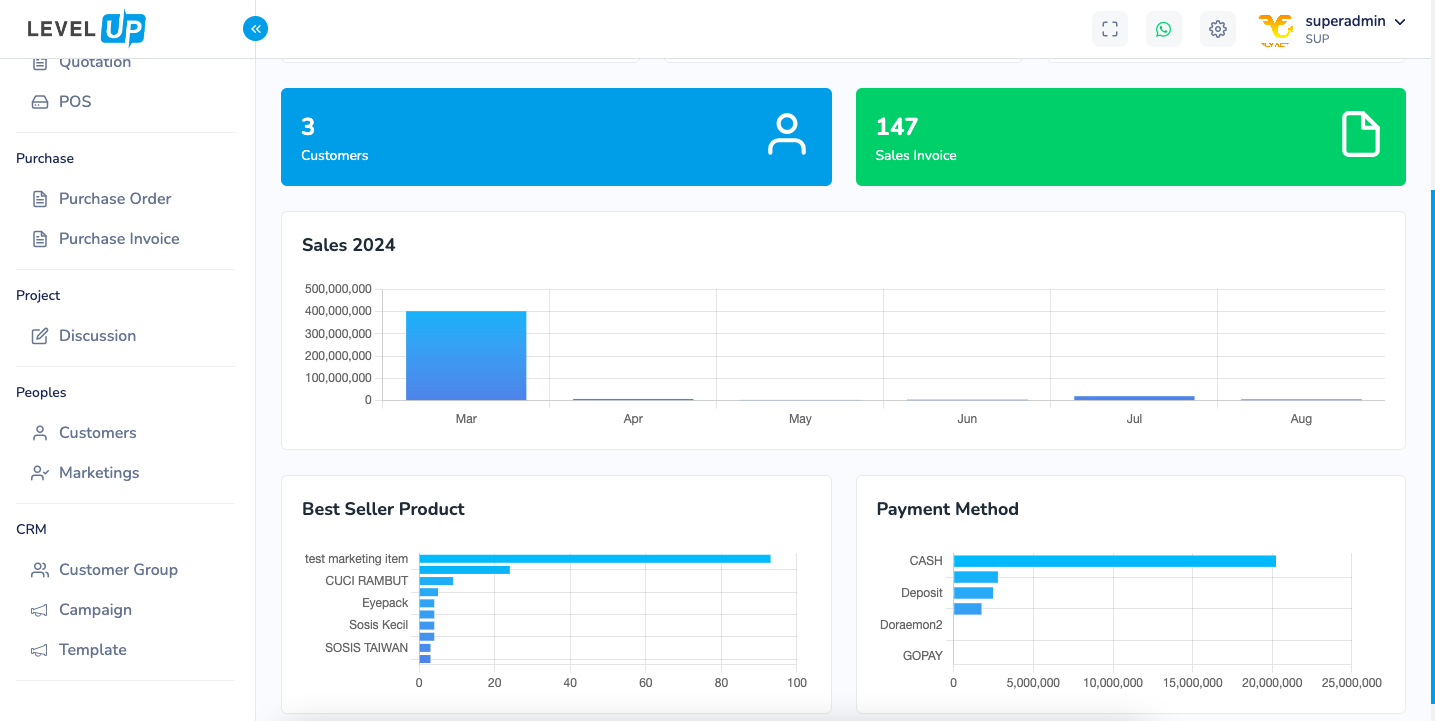The height and width of the screenshot is (721, 1435).
Task: Click the Customer Group people icon
Action: point(40,570)
